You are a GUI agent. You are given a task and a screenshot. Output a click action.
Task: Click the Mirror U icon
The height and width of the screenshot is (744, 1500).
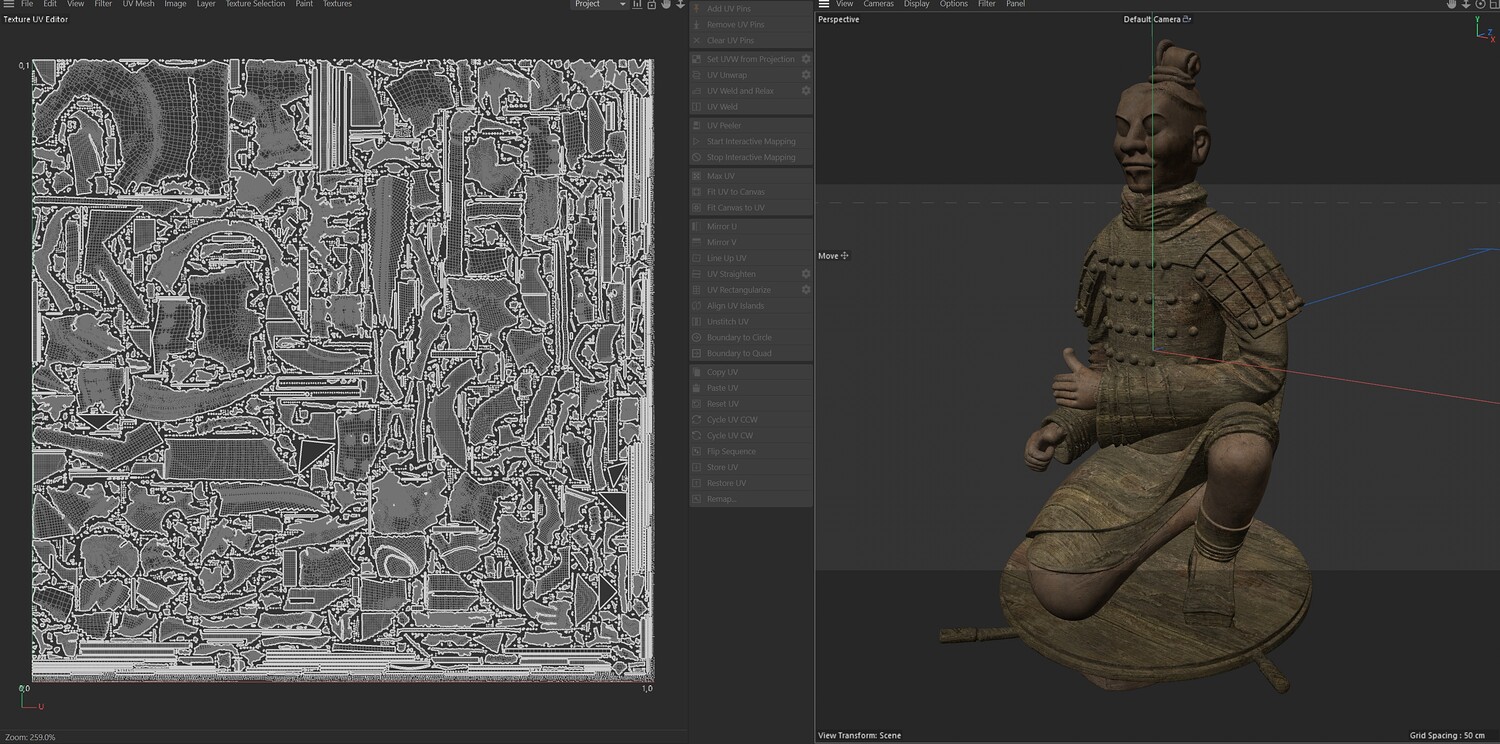point(697,227)
